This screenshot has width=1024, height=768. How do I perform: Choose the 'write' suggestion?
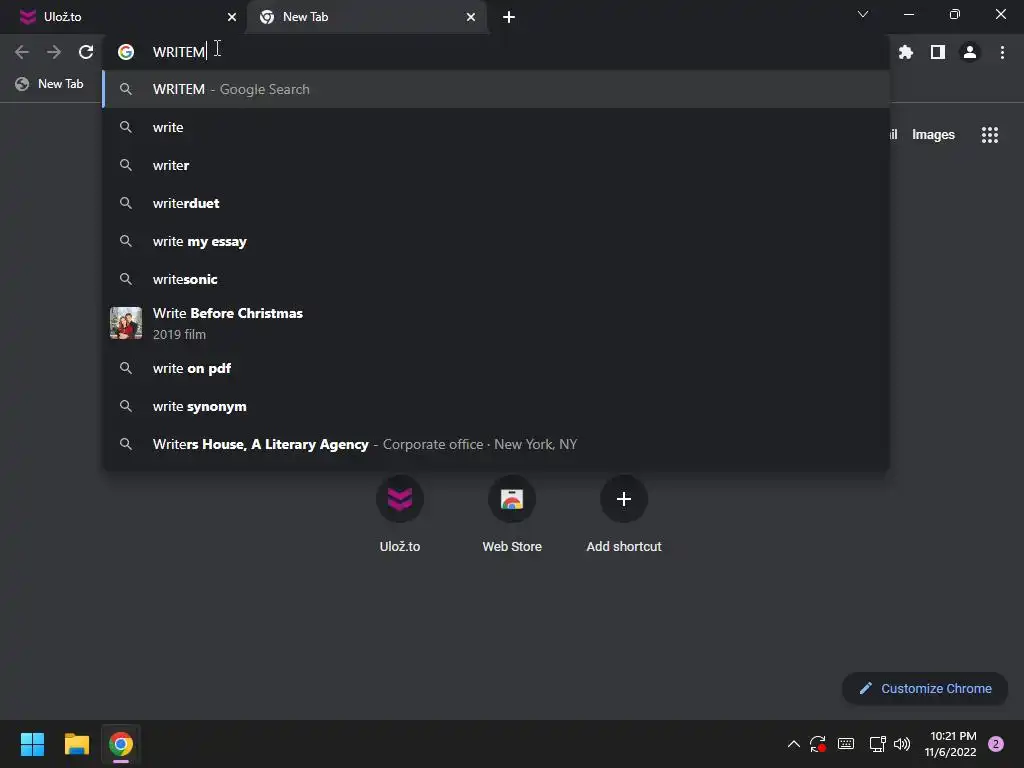point(496,127)
